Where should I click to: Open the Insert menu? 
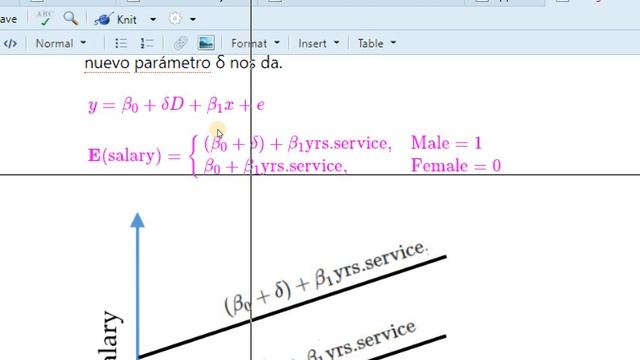click(318, 43)
